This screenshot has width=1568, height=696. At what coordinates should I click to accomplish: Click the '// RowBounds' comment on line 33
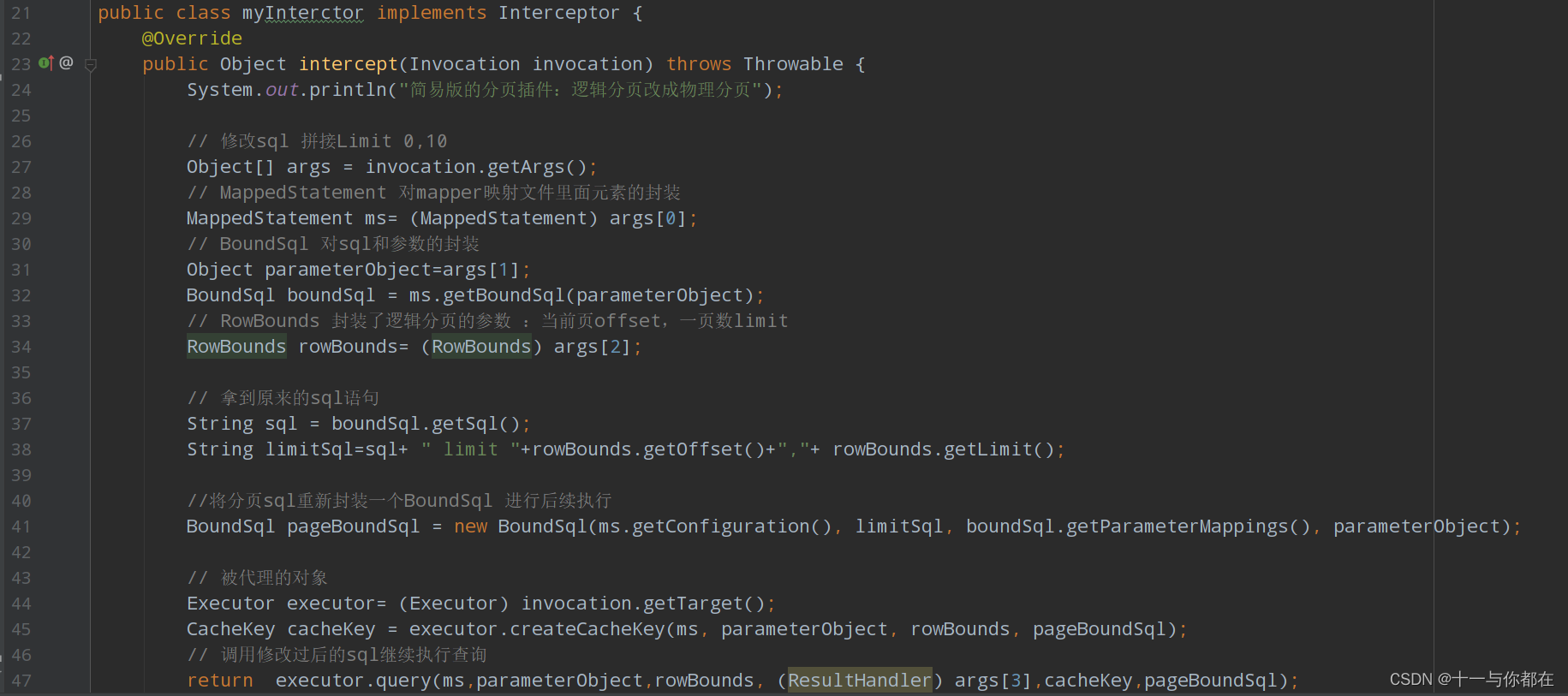point(487,321)
